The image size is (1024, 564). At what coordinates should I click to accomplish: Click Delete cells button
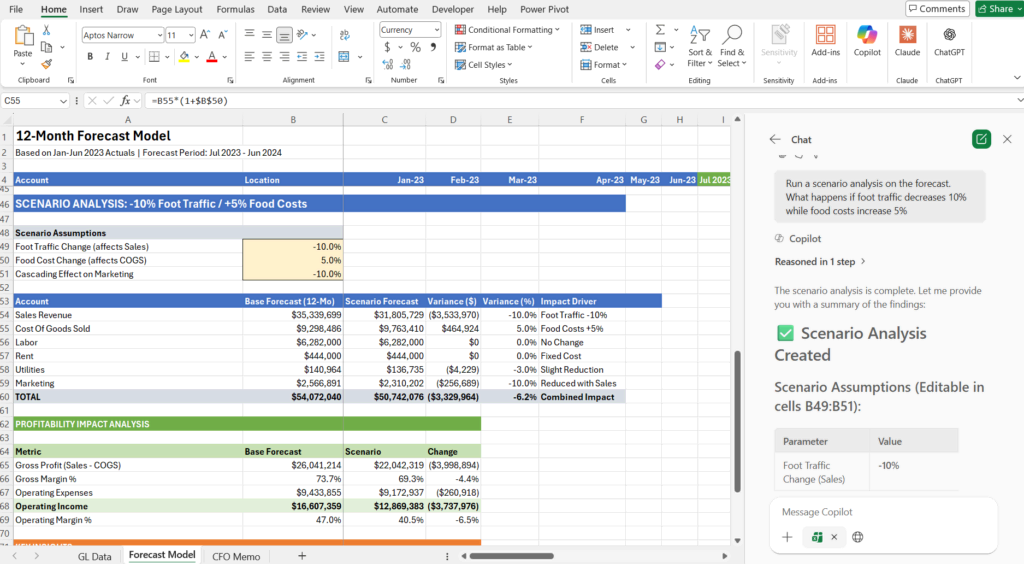[600, 47]
